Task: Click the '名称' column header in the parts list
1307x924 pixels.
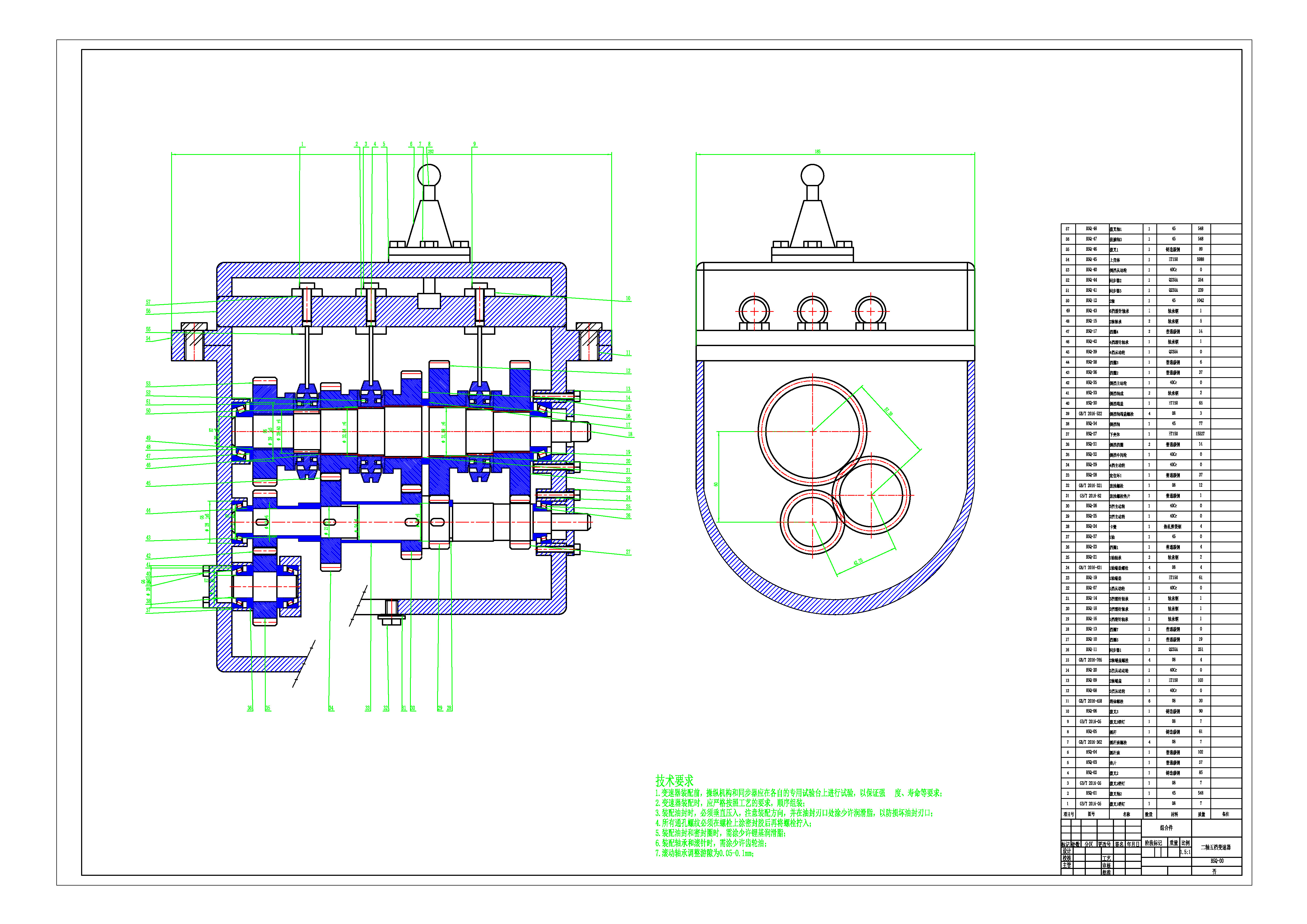Action: 1126,814
